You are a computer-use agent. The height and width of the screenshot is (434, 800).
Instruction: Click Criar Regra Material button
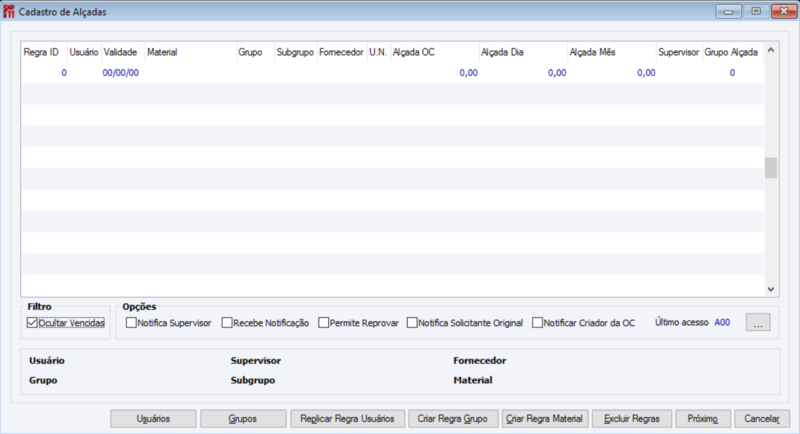click(x=545, y=419)
